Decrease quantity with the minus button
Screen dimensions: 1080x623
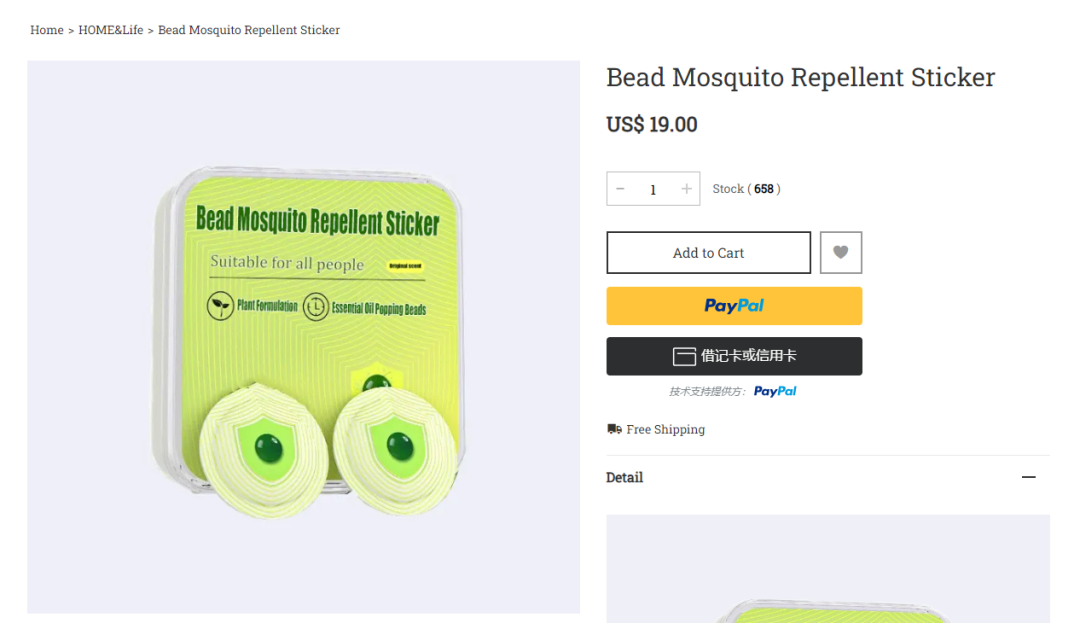(x=620, y=189)
